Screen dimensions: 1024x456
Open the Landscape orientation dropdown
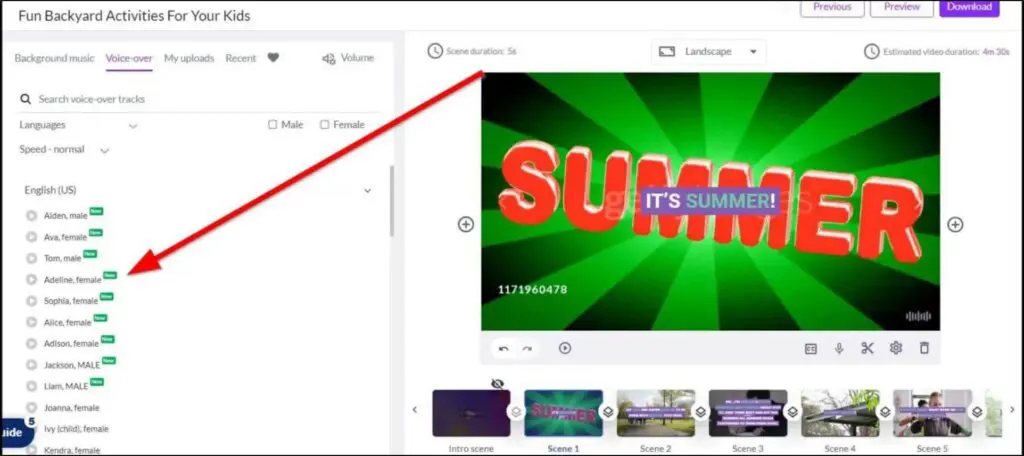[709, 52]
